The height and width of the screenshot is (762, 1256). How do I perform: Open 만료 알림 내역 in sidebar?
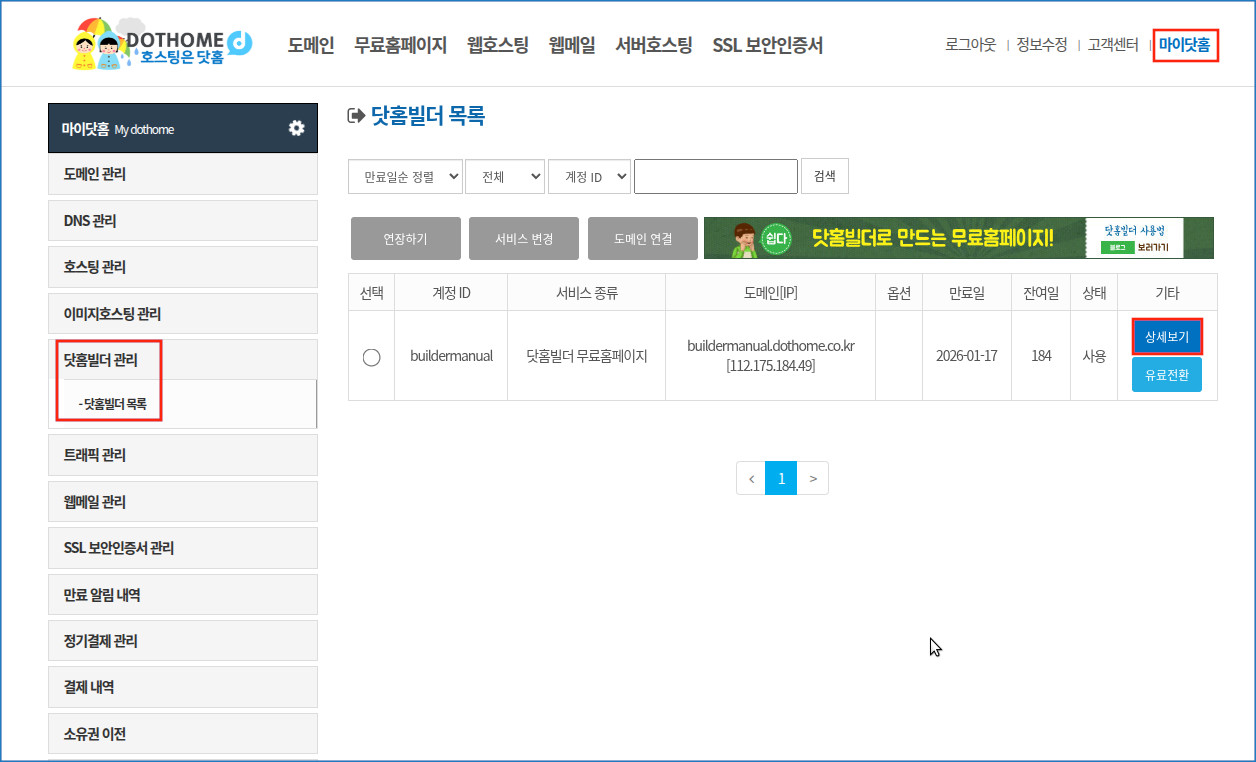click(x=183, y=595)
